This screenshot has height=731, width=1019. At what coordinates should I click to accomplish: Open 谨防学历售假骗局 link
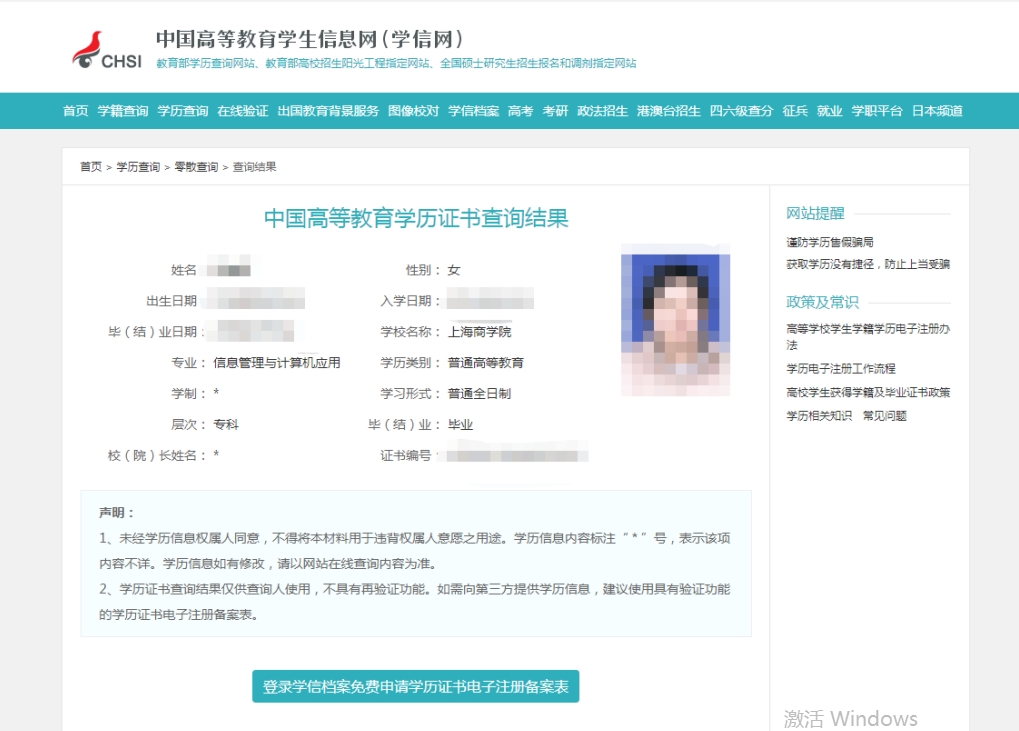(830, 242)
